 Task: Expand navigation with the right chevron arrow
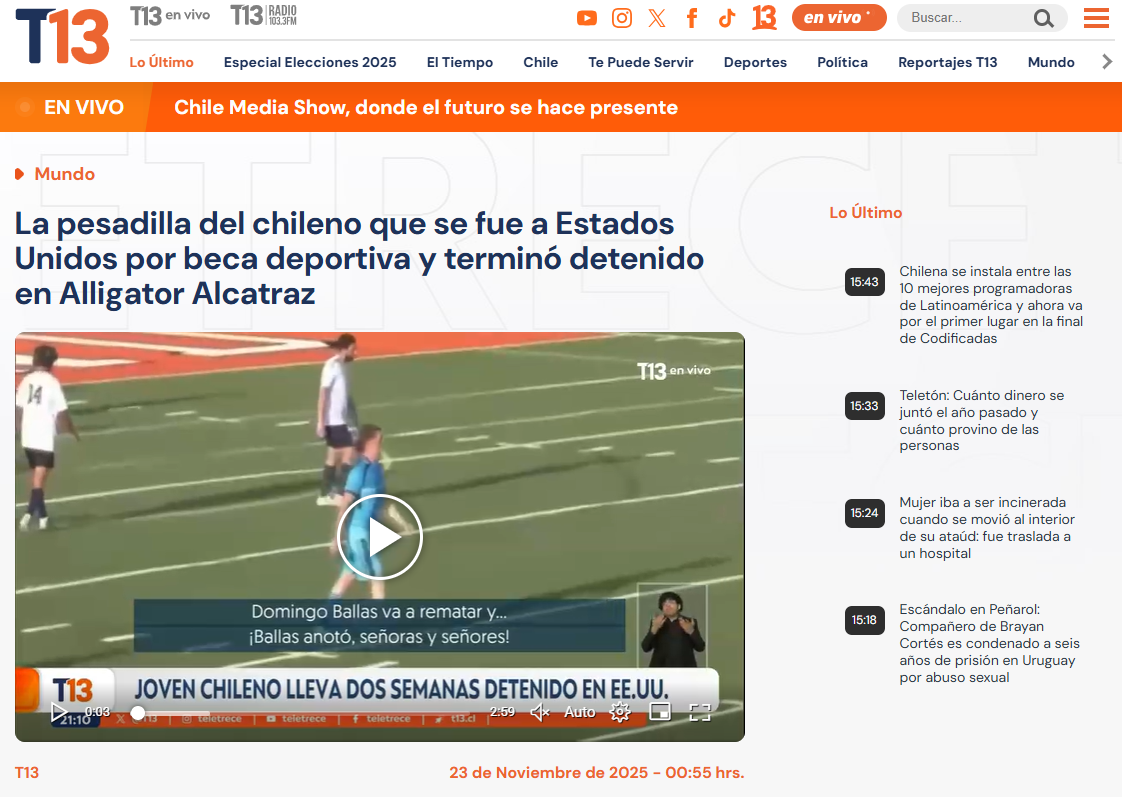[x=1106, y=62]
